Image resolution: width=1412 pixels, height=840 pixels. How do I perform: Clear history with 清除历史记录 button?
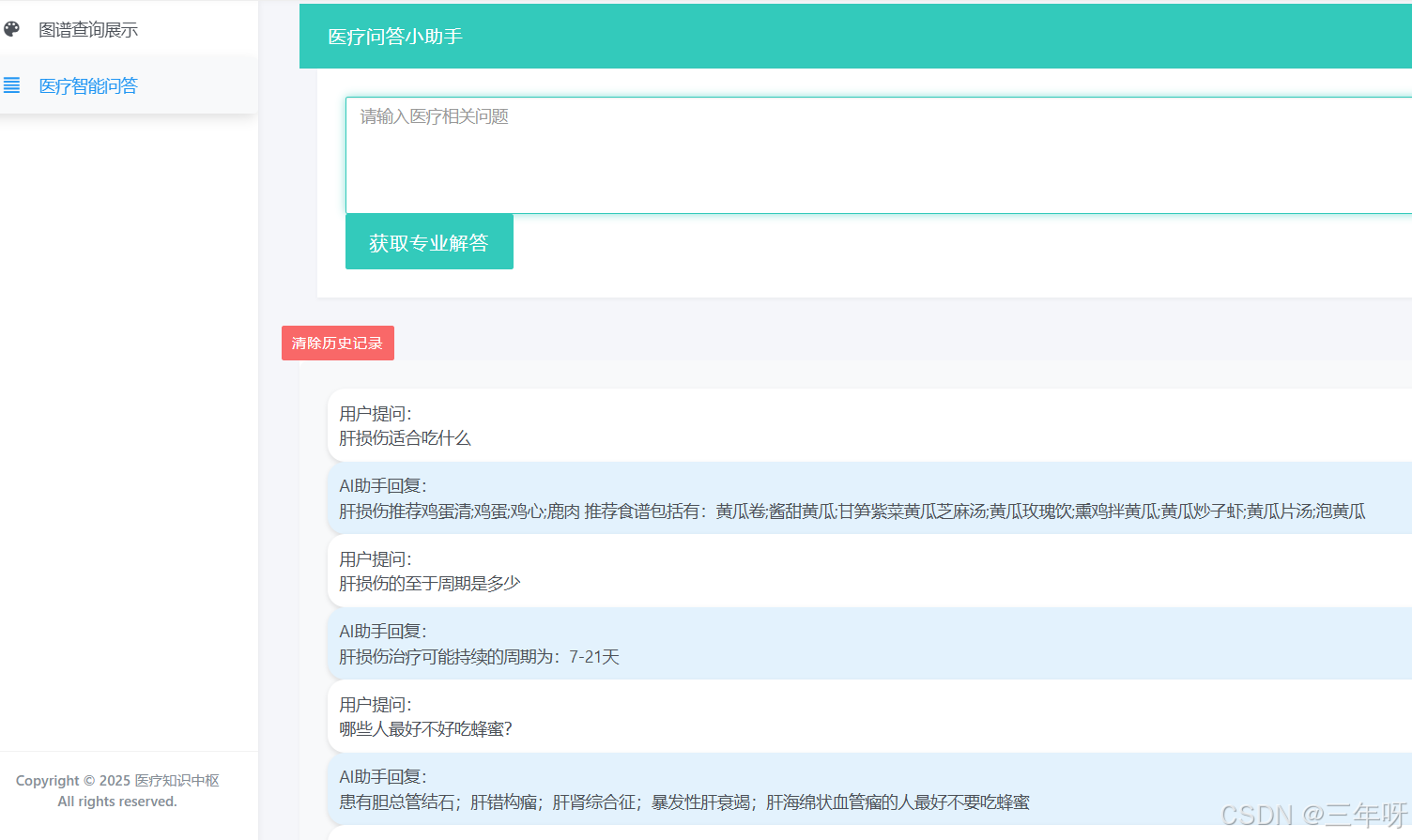(338, 343)
